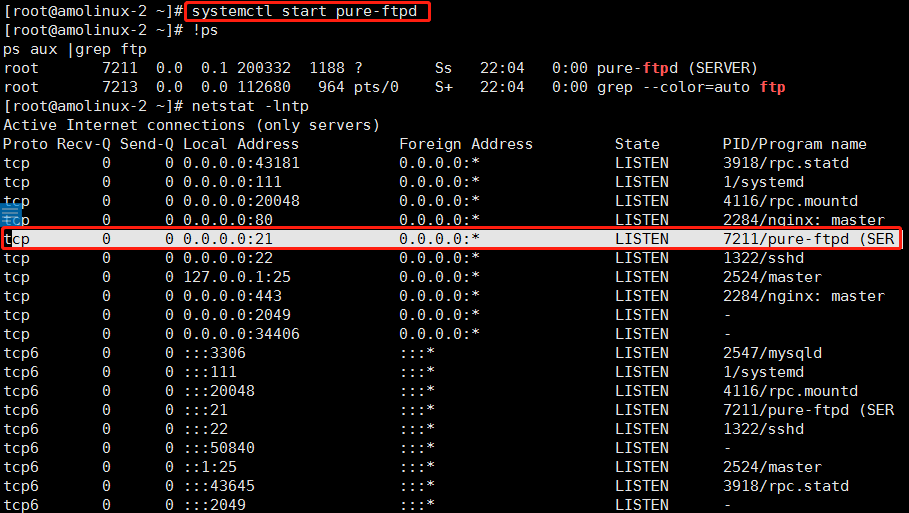
Task: Click '1322/sshd' in the 0.0.0.0:22 row
Action: pos(763,259)
